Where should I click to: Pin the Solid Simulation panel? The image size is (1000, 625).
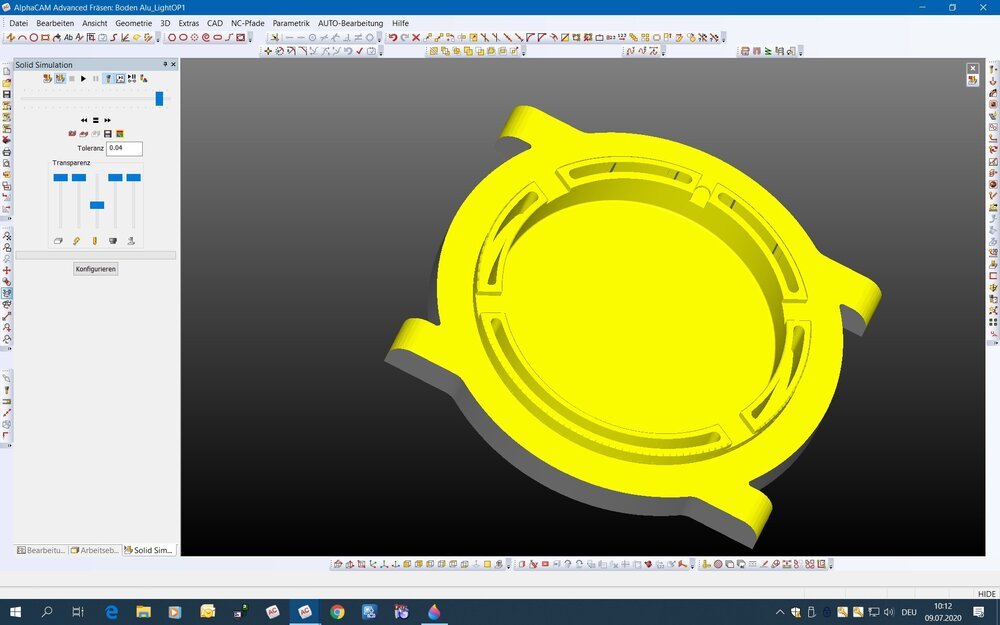(x=165, y=65)
